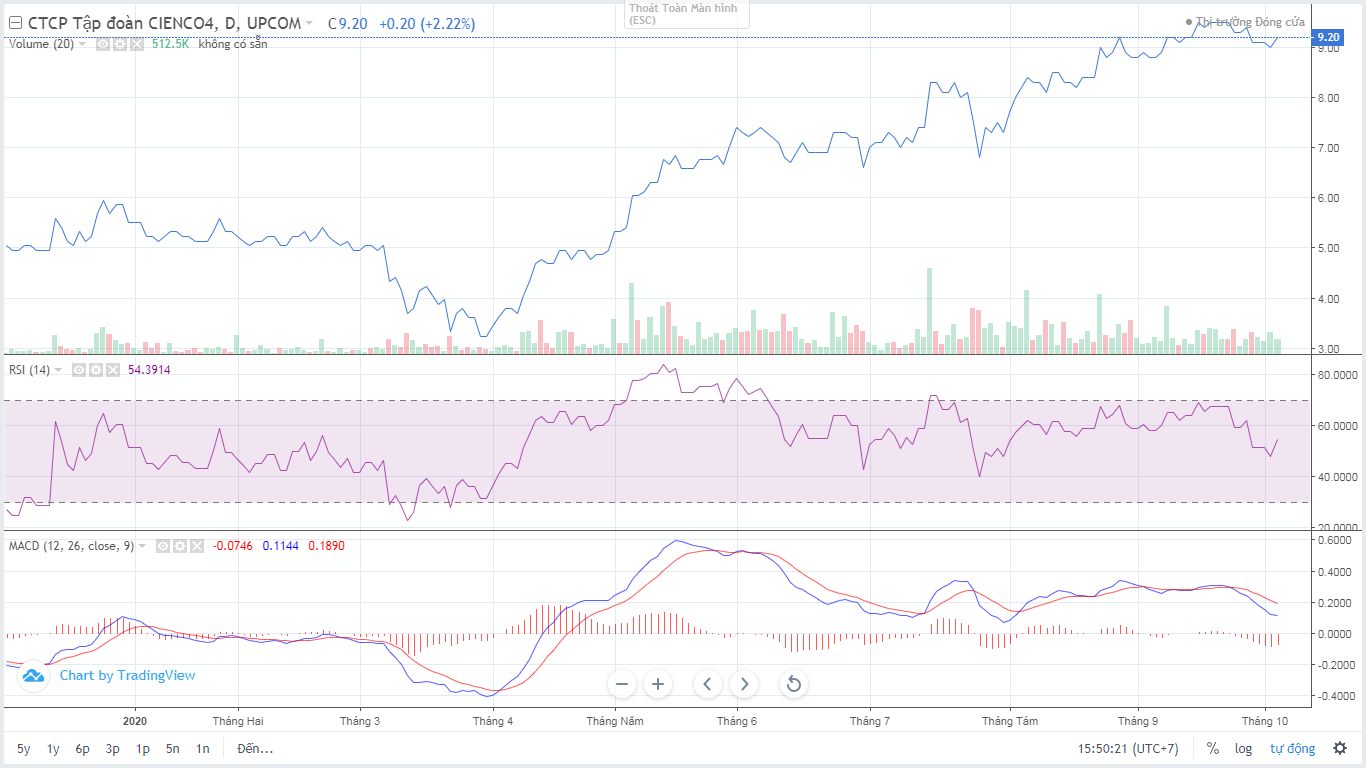Select the 5n time range
Viewport: 1366px width, 768px height.
(173, 748)
